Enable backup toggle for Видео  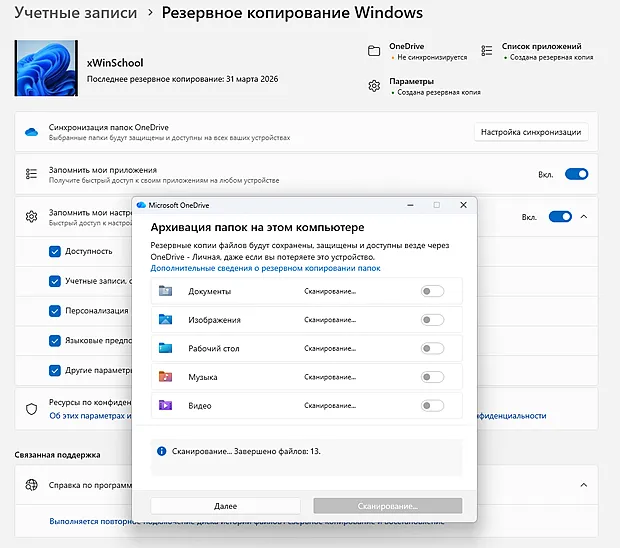click(432, 406)
